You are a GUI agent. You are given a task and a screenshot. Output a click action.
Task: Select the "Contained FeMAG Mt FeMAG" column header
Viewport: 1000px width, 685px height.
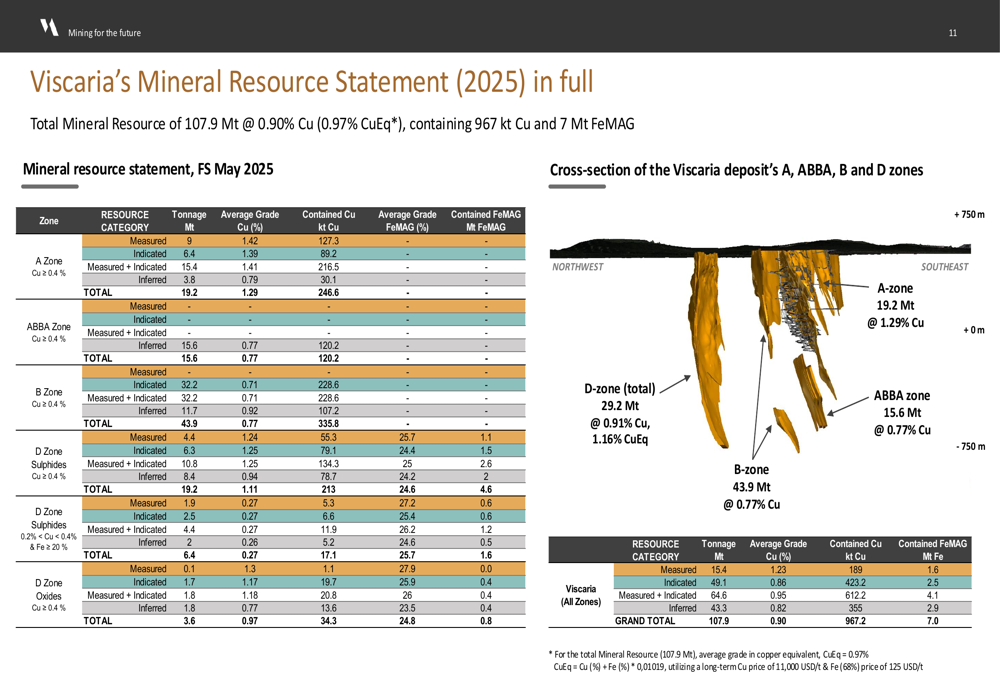[x=486, y=221]
